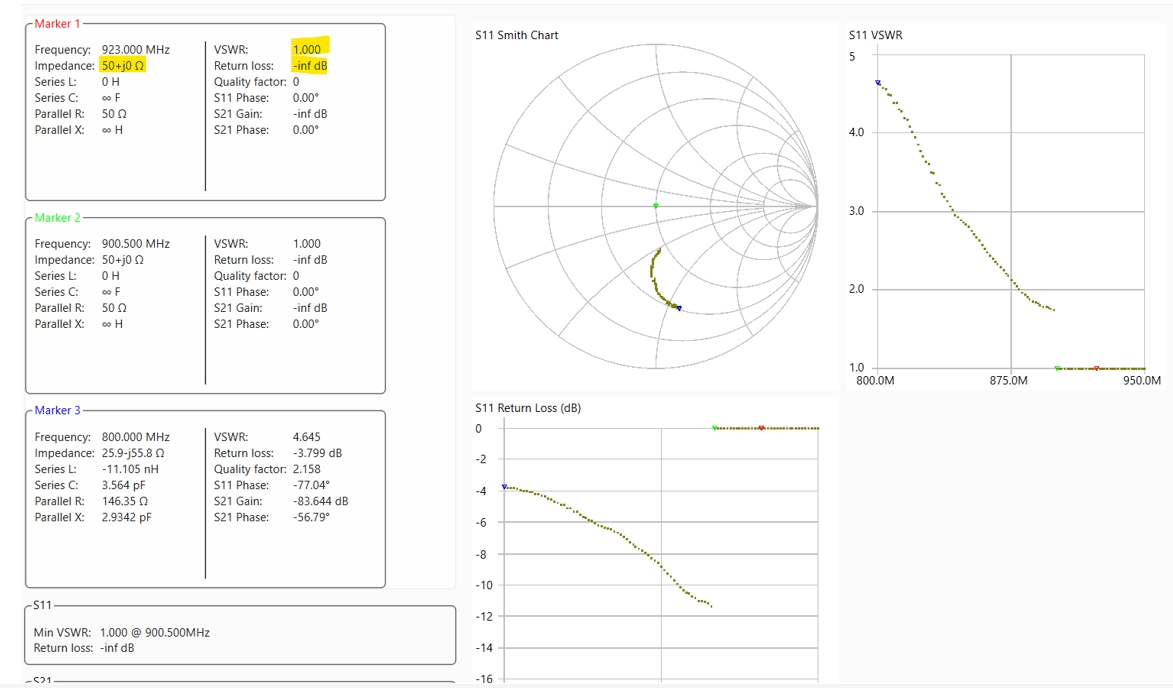Viewport: 1173px width, 688px height.
Task: Click the 4.0 label on VSWR axis
Action: pos(857,132)
